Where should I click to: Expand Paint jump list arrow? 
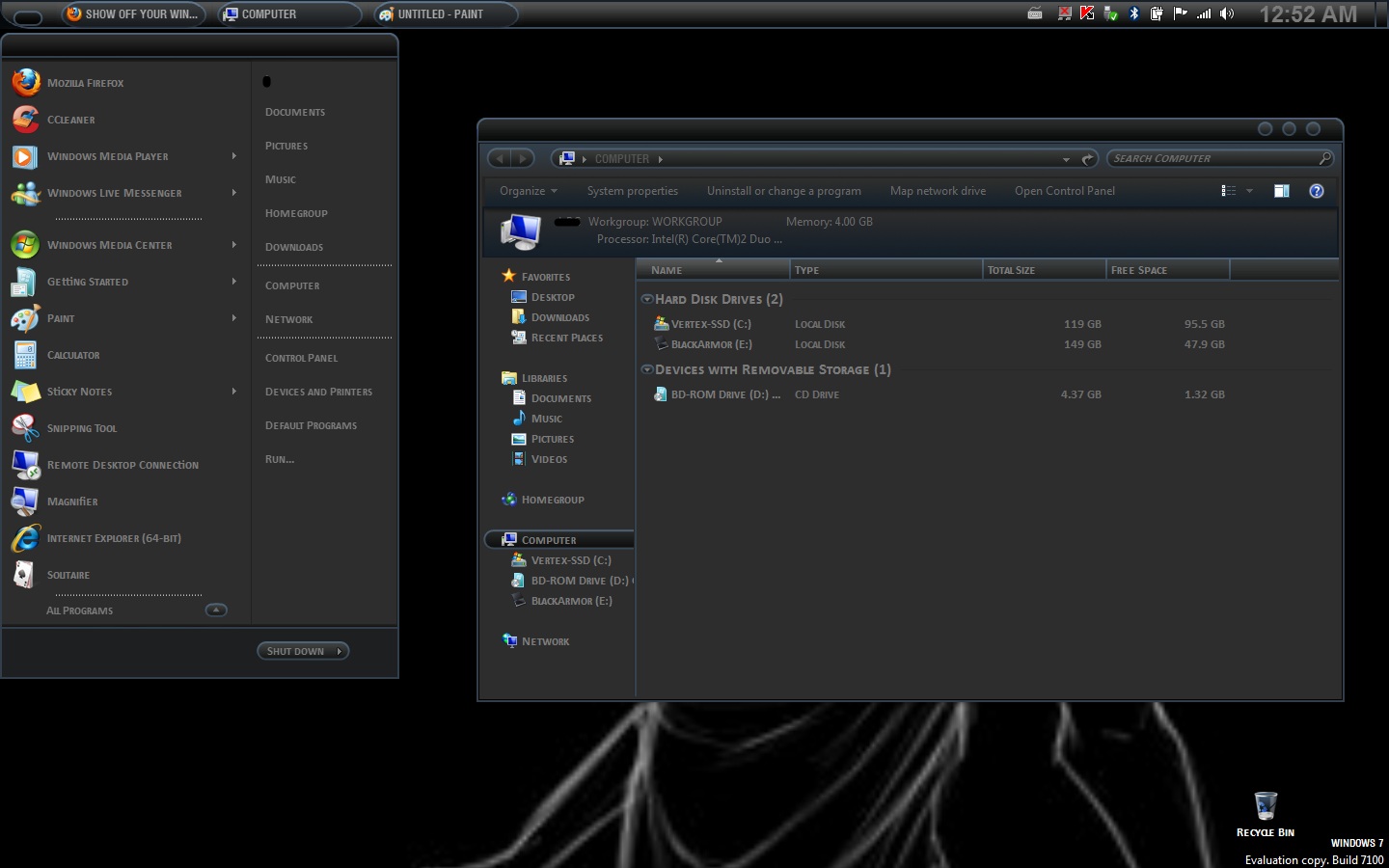[x=234, y=318]
